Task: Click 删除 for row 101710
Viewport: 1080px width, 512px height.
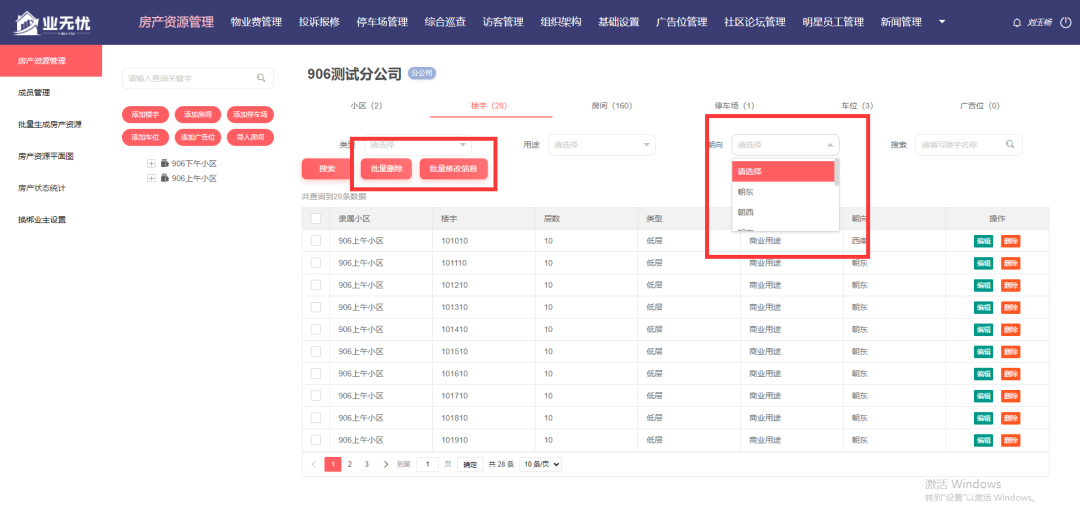Action: 1010,396
